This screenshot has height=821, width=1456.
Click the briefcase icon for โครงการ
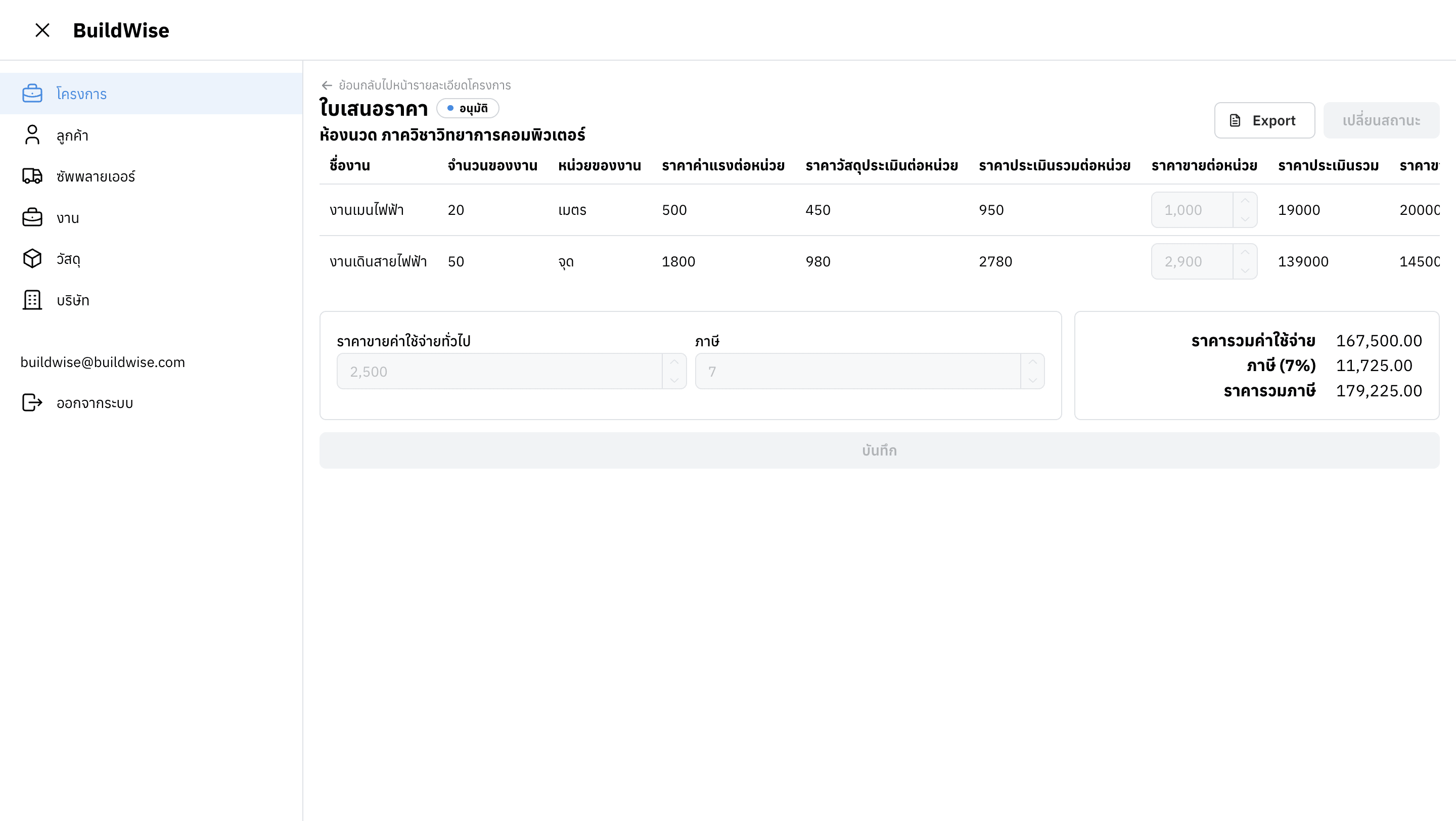32,94
